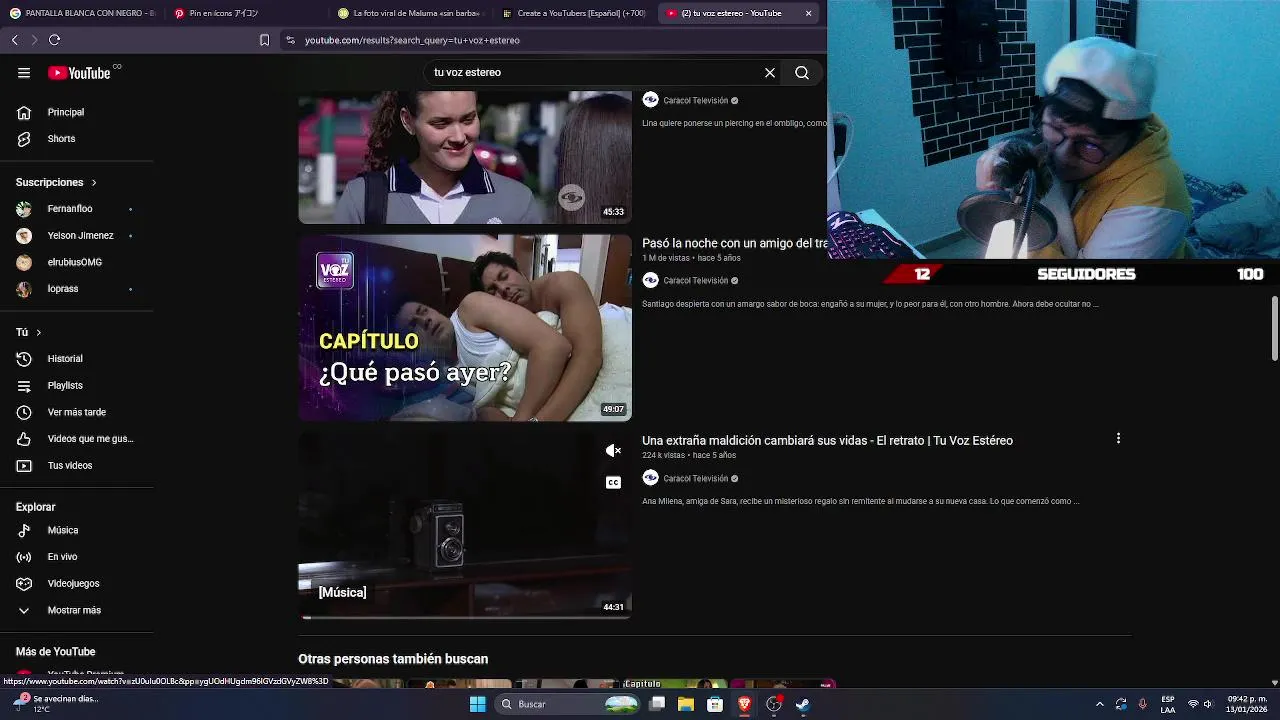Switch to Create a YouTubers tab

pos(575,13)
